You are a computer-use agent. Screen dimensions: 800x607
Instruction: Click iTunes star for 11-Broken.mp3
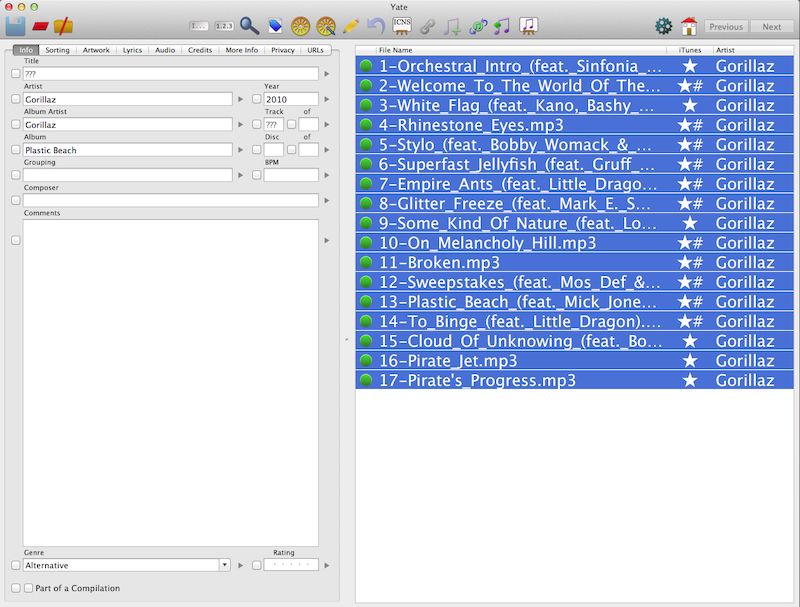click(690, 262)
